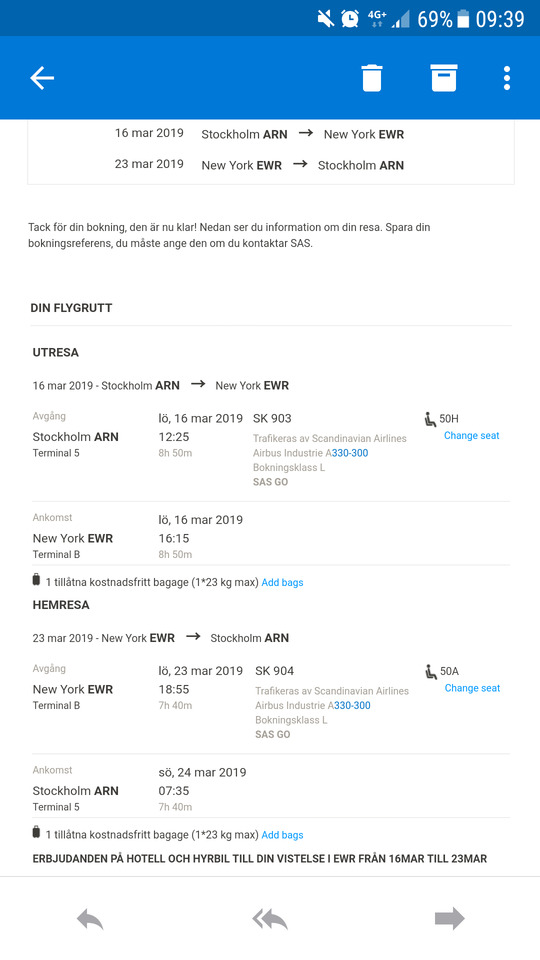The image size is (540, 960).
Task: Tap the battery indicator in status bar
Action: tap(463, 19)
